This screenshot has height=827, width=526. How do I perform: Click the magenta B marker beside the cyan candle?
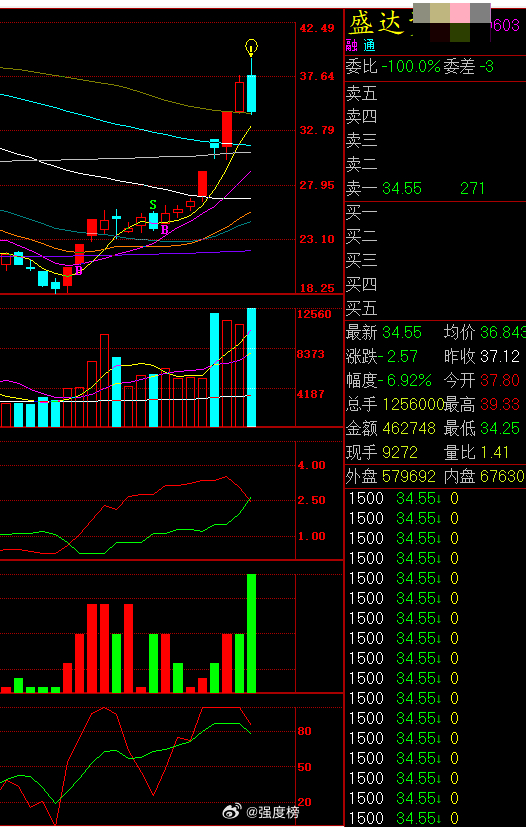pos(165,230)
